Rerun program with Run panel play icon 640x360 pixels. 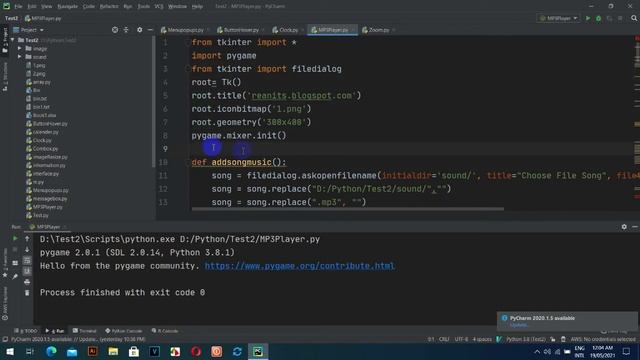coord(15,238)
